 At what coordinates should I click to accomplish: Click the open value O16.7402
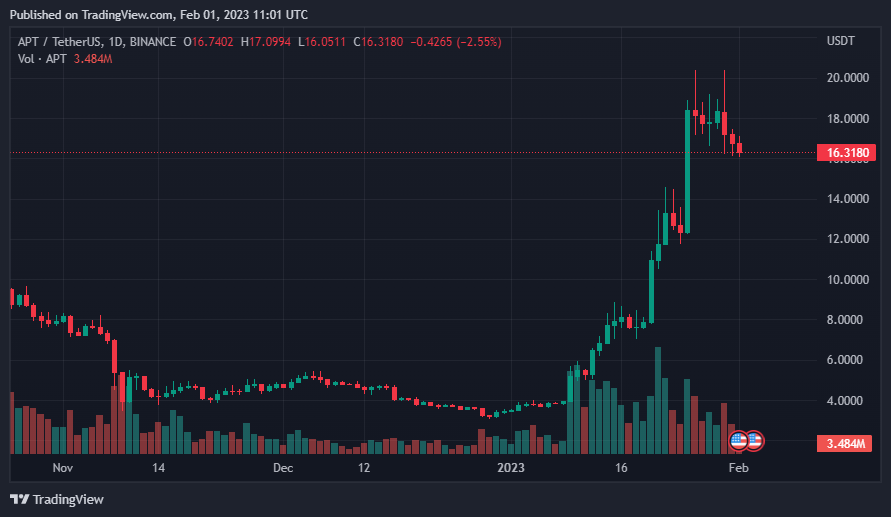(208, 41)
